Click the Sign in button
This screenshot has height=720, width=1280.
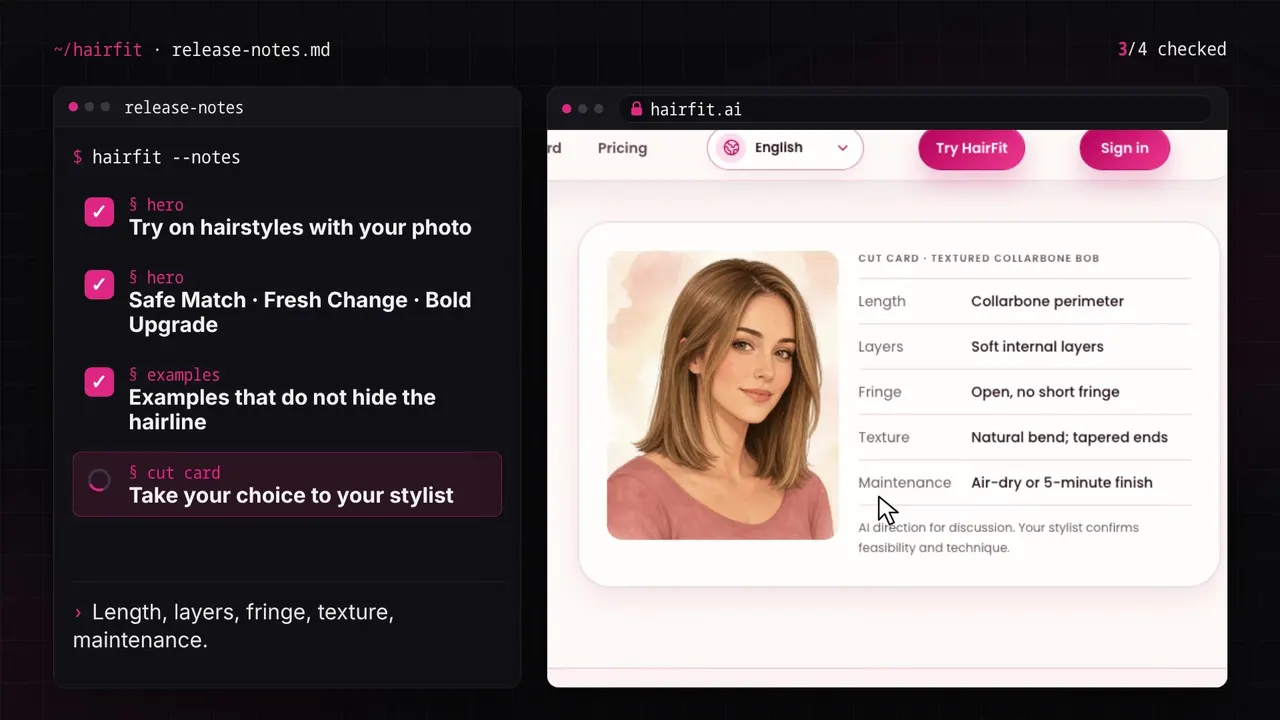pyautogui.click(x=1125, y=148)
